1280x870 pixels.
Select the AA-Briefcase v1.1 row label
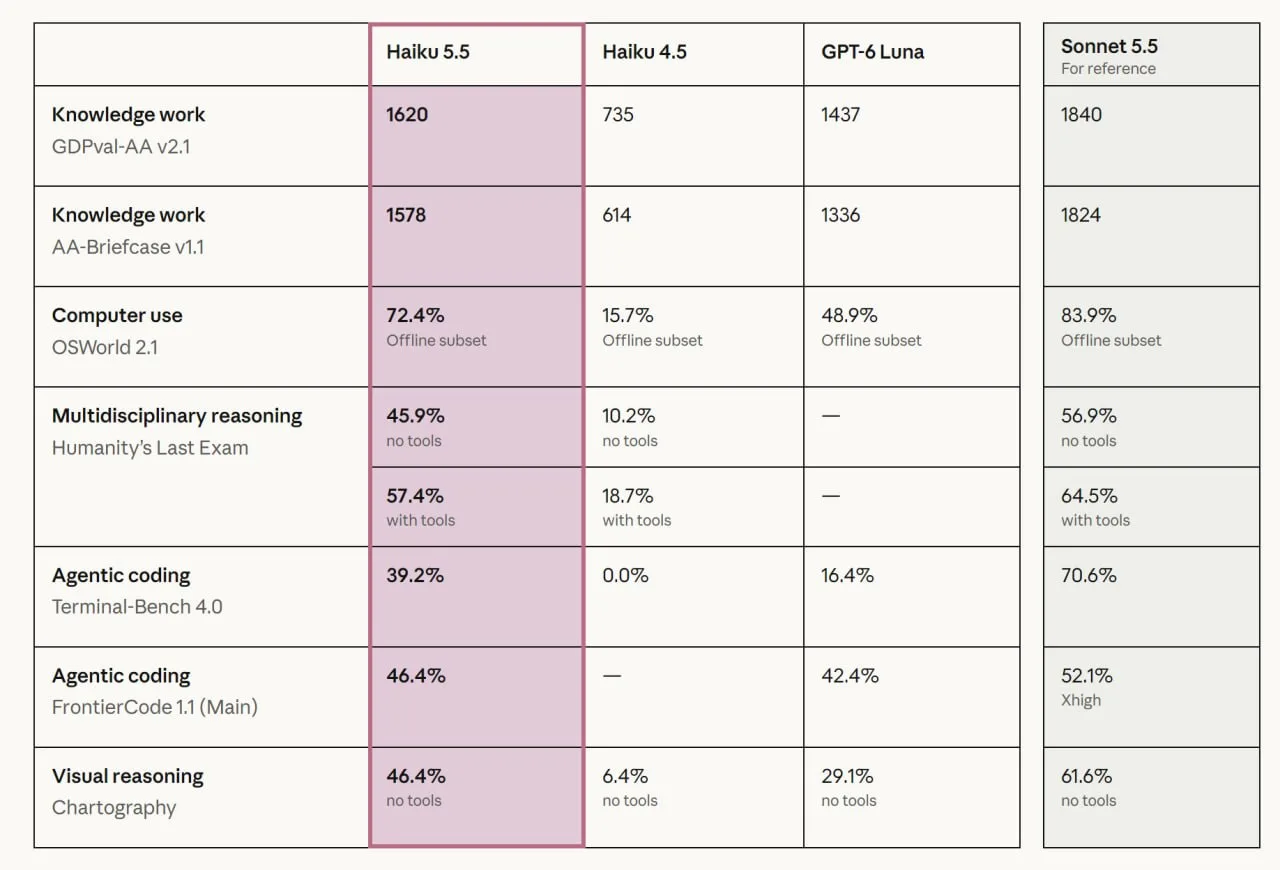point(128,247)
